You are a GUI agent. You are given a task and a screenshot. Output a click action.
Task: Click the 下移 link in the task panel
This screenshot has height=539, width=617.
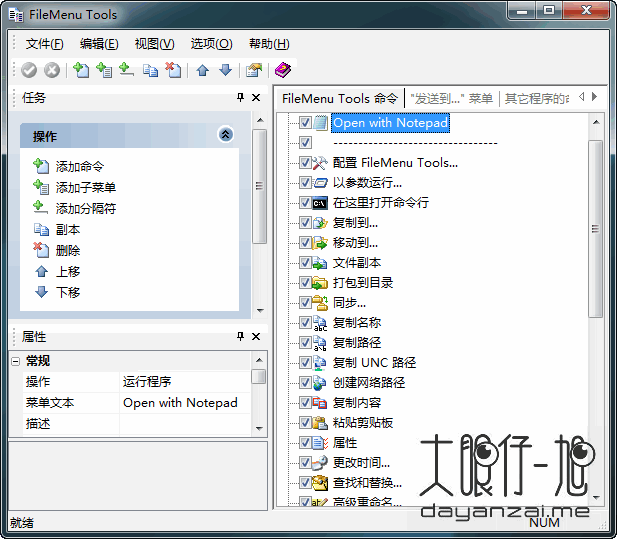pyautogui.click(x=68, y=292)
